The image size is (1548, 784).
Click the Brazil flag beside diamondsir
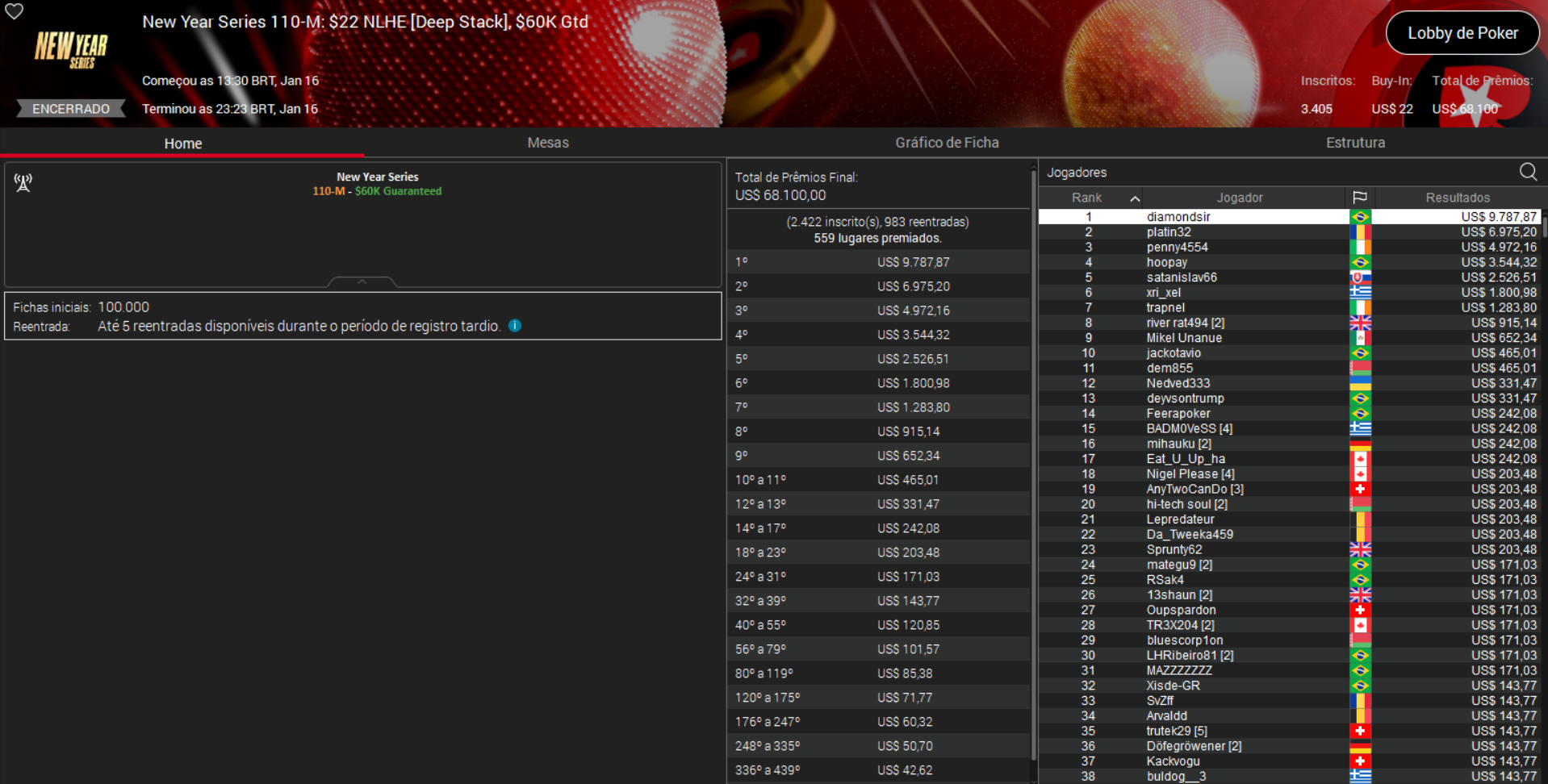point(1361,216)
